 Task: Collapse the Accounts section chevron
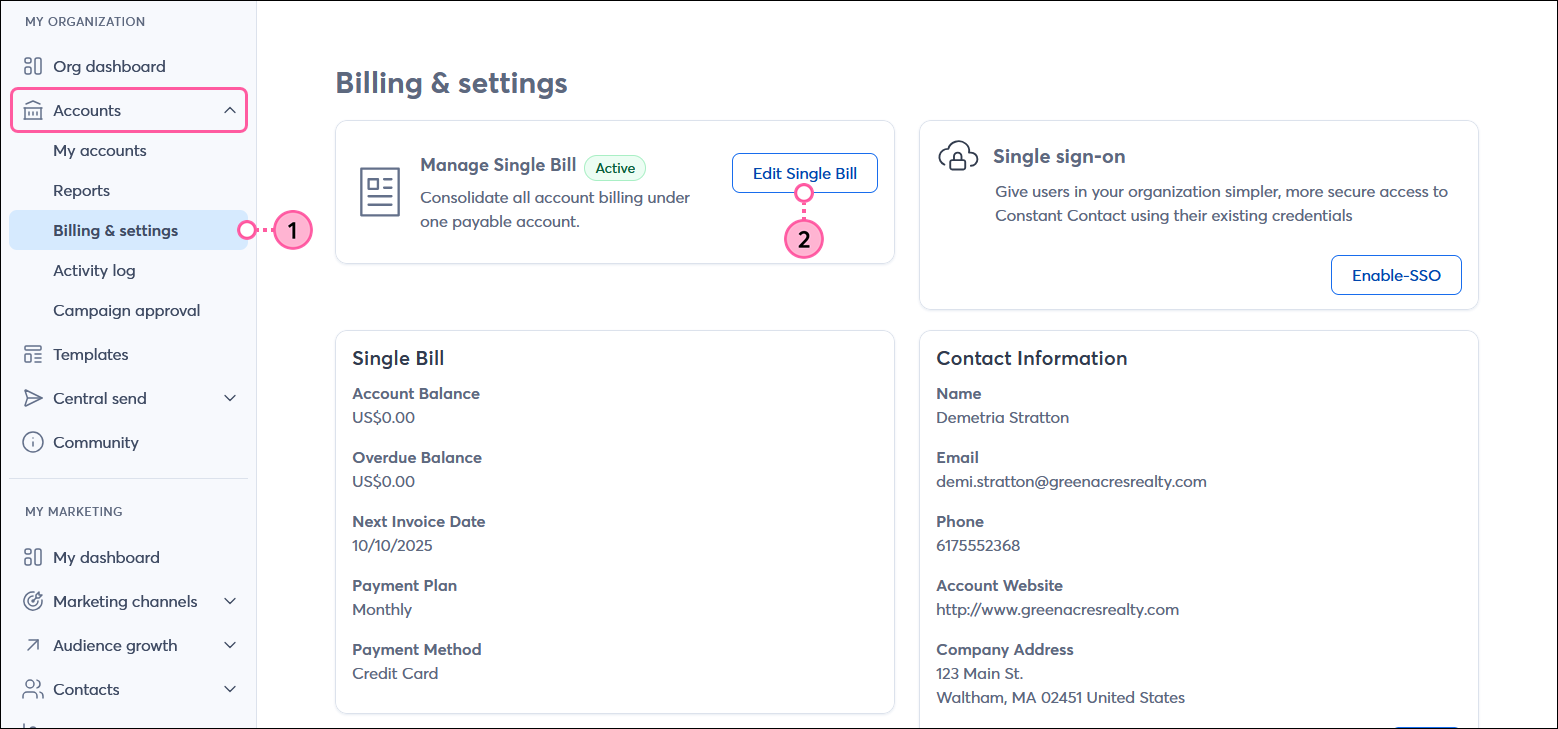[230, 110]
